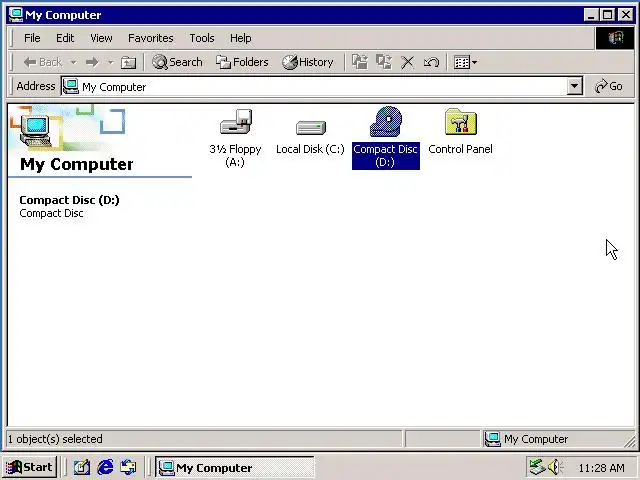Launch Outlook Express from quick launch
The width and height of the screenshot is (640, 480).
point(129,467)
